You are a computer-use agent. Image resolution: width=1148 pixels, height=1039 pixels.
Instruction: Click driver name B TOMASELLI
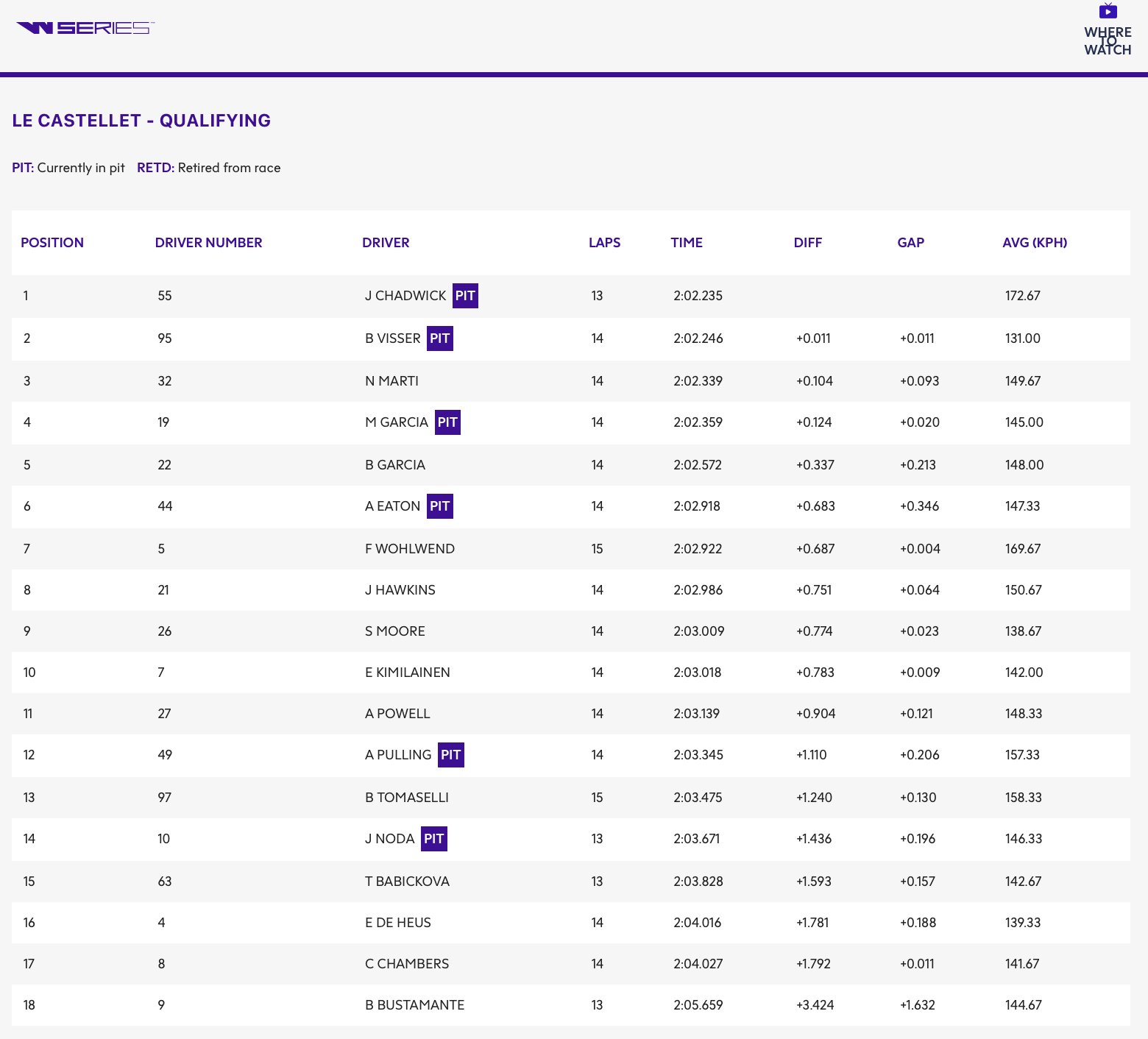click(x=407, y=798)
